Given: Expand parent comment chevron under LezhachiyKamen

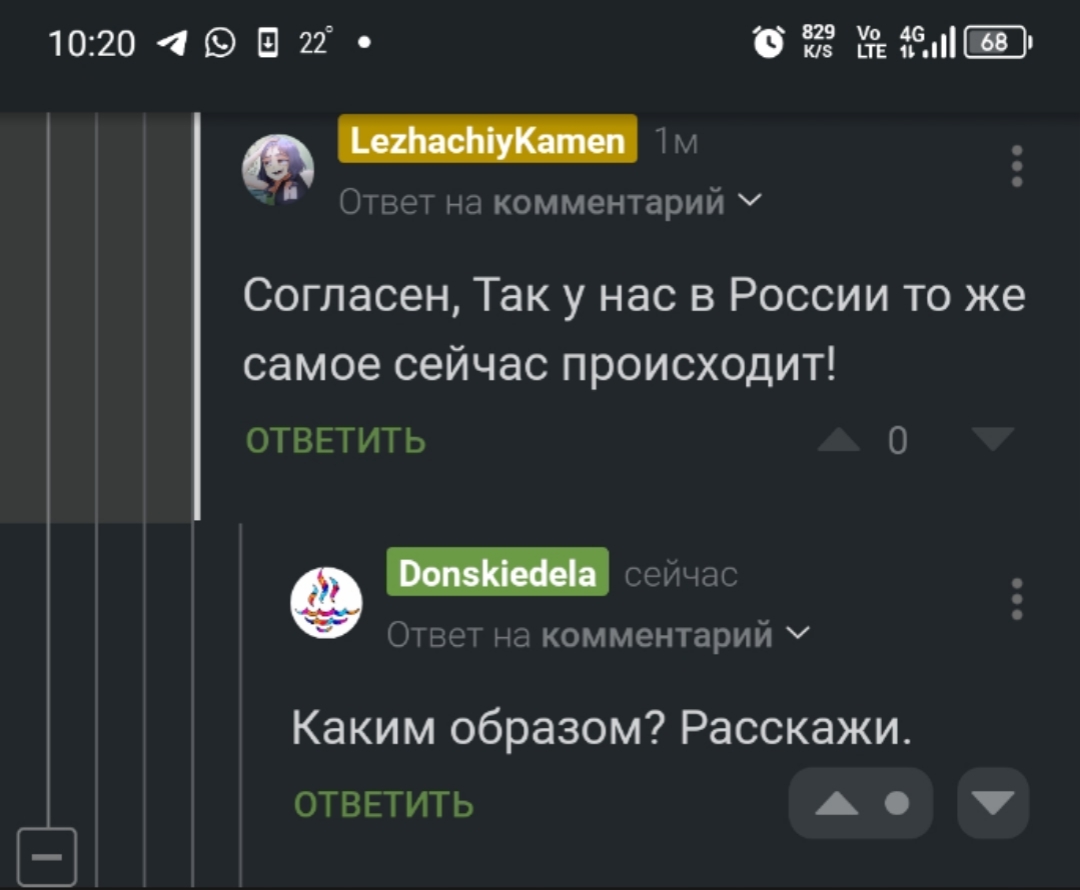Looking at the screenshot, I should click(x=750, y=201).
